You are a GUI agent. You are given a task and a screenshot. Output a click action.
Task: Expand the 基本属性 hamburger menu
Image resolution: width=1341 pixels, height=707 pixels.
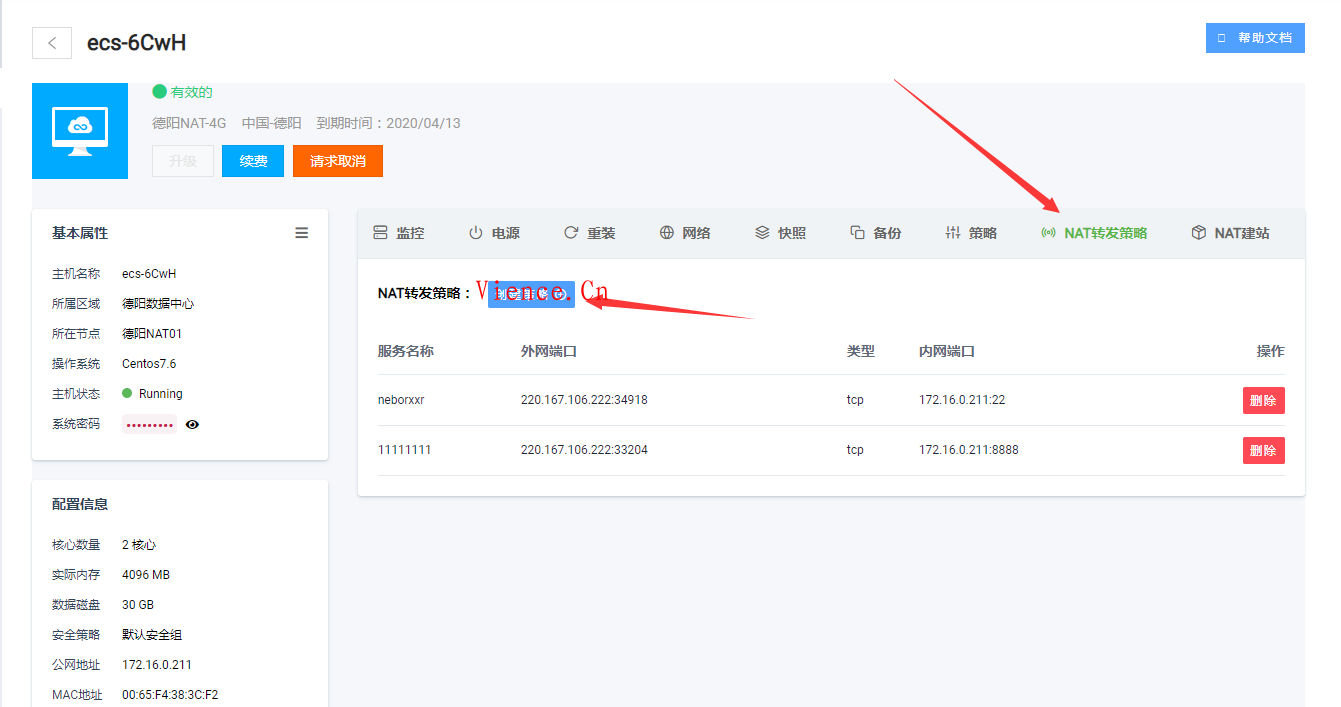[302, 233]
